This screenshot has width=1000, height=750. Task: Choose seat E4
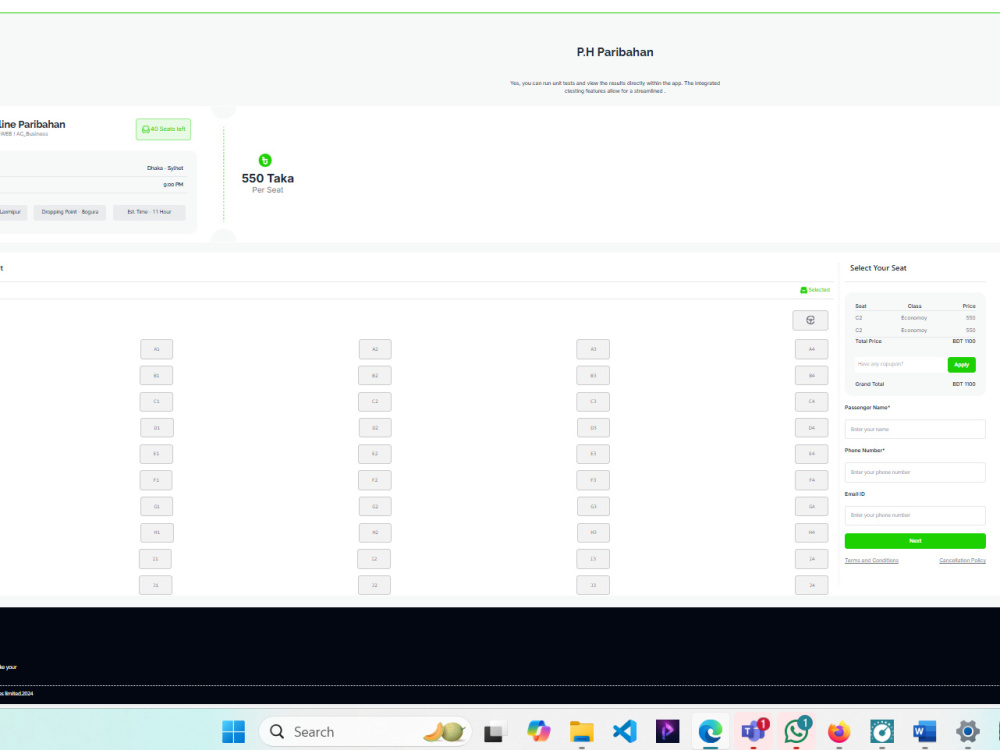pyautogui.click(x=811, y=454)
